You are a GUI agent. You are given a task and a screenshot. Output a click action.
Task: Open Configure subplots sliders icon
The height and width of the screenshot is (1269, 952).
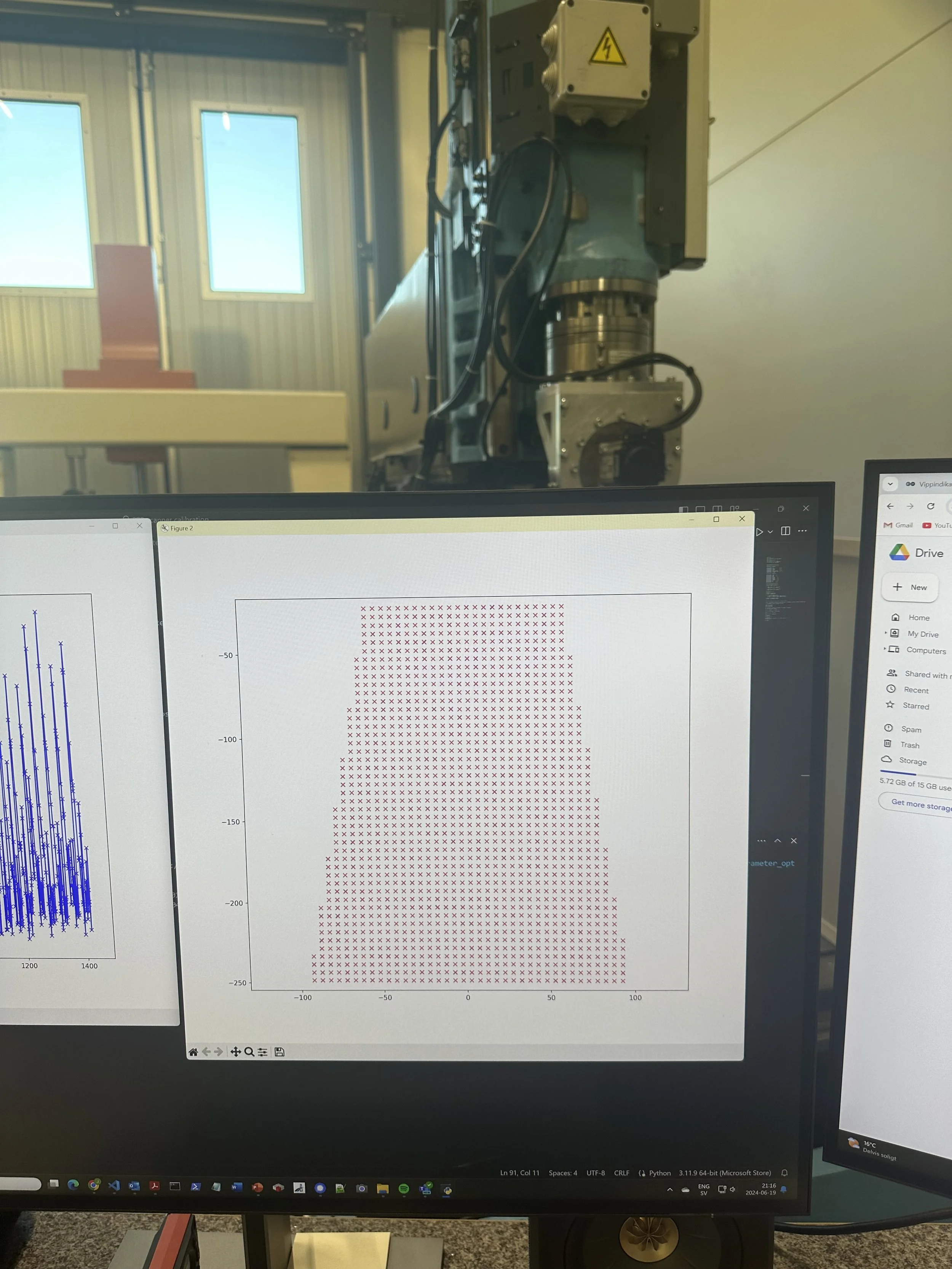pos(263,1052)
